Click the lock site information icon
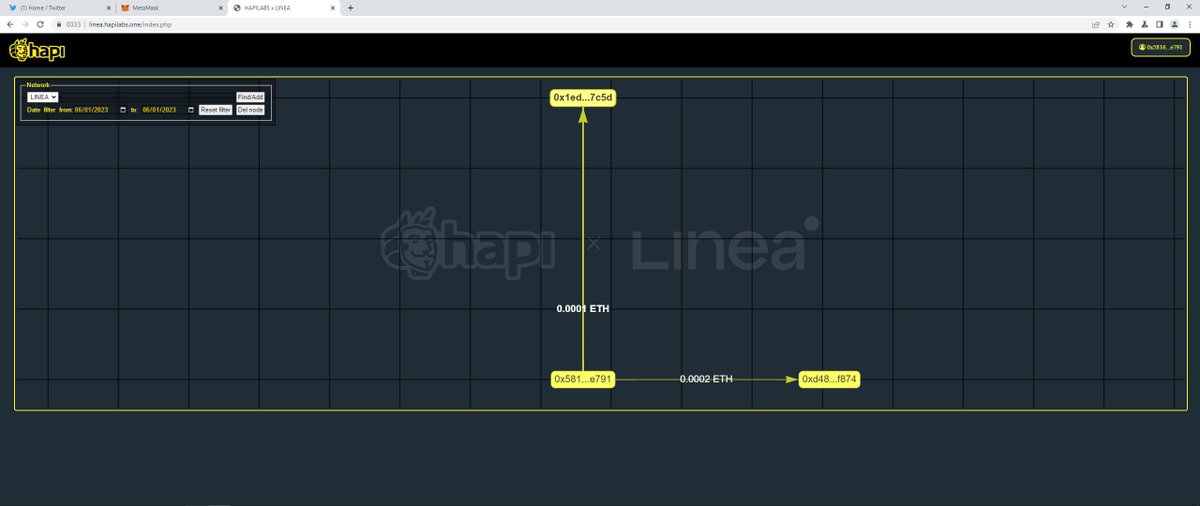This screenshot has width=1200, height=506. (x=59, y=24)
